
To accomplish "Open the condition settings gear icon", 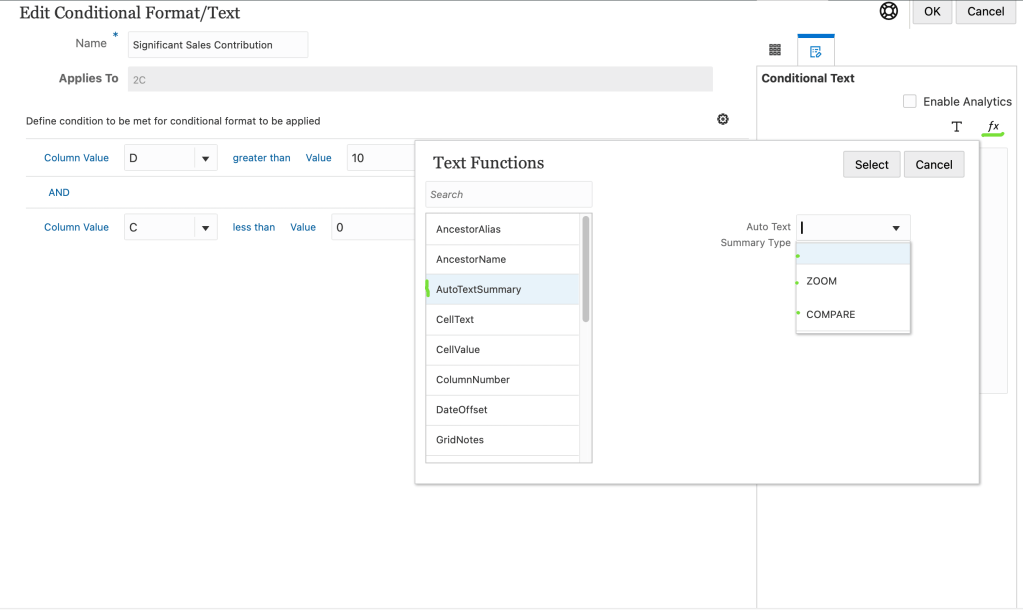I will 723,120.
